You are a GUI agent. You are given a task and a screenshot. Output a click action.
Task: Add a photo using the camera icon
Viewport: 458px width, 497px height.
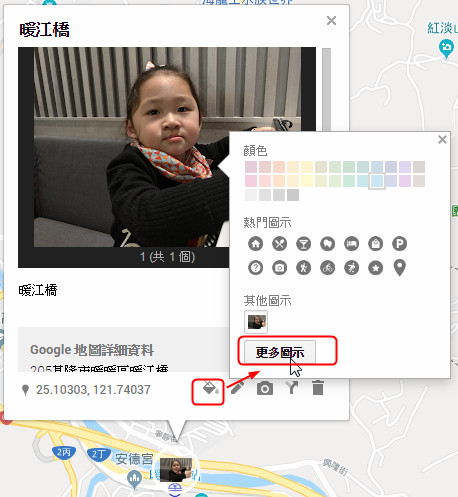pos(265,388)
